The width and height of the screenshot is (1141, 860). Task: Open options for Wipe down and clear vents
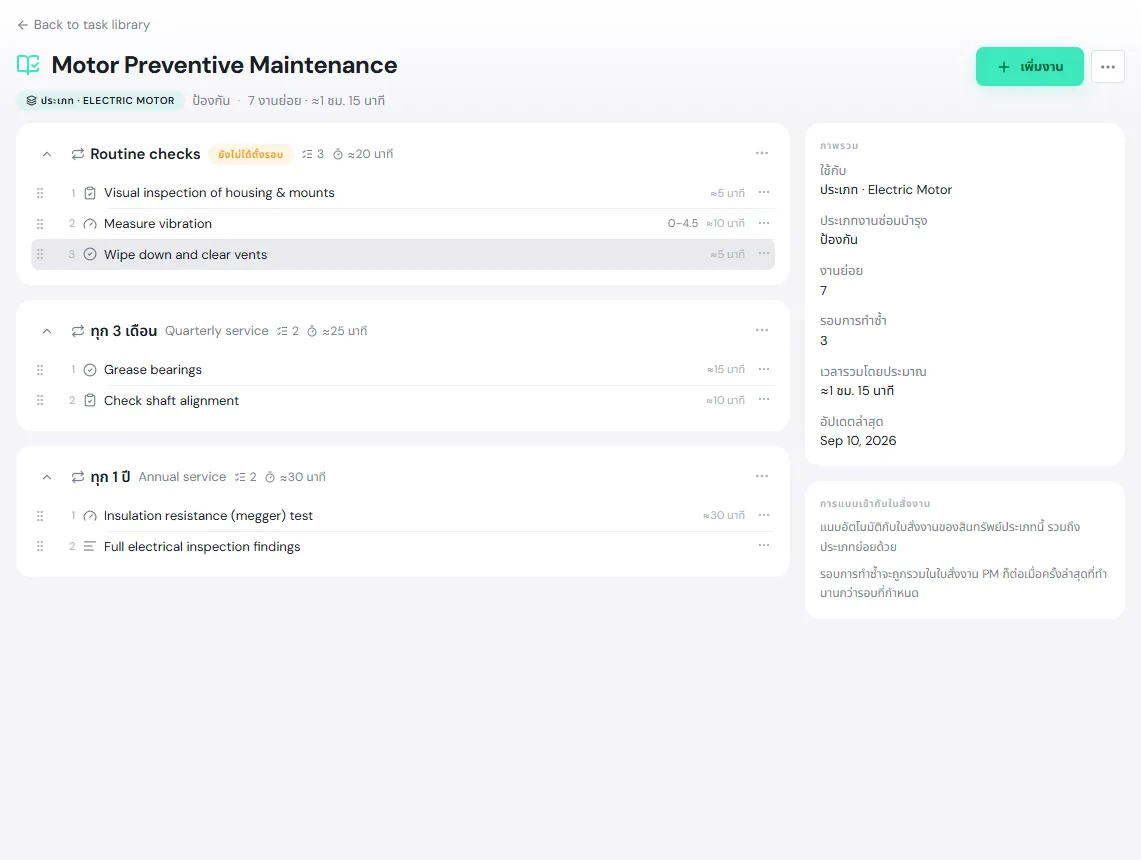[x=764, y=254]
